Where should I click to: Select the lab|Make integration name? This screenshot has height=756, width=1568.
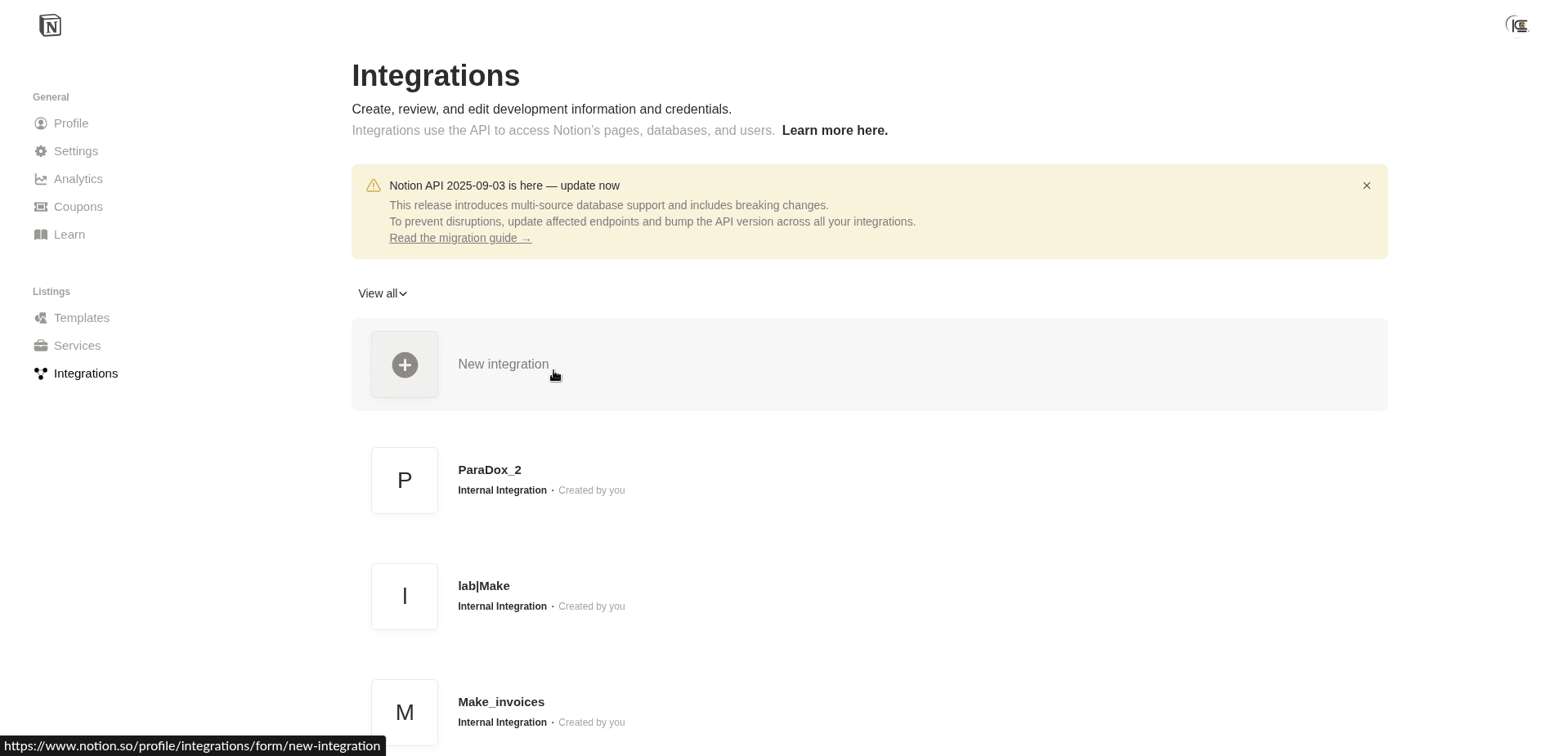pos(483,586)
